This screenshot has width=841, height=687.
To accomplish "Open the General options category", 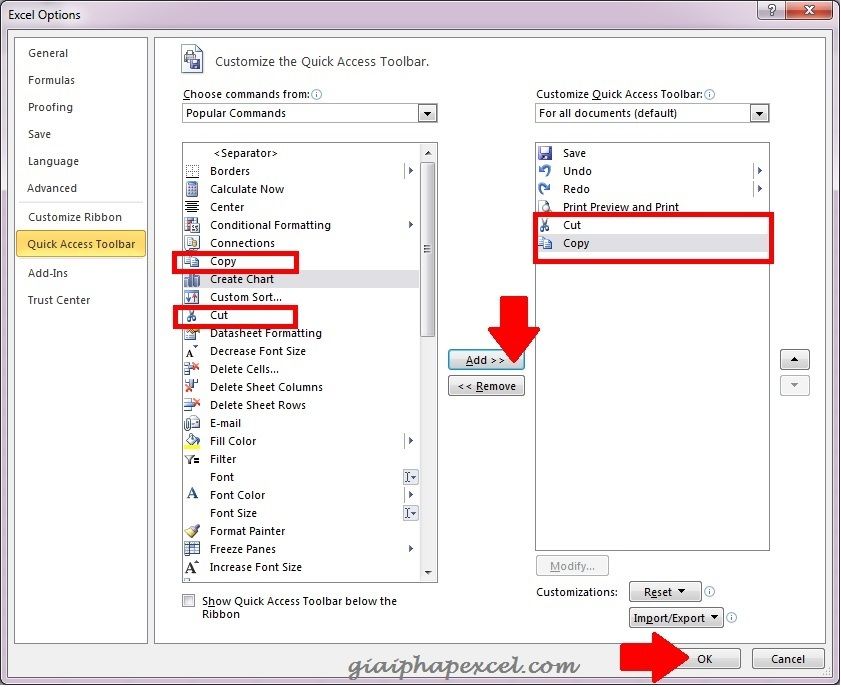I will pos(48,53).
